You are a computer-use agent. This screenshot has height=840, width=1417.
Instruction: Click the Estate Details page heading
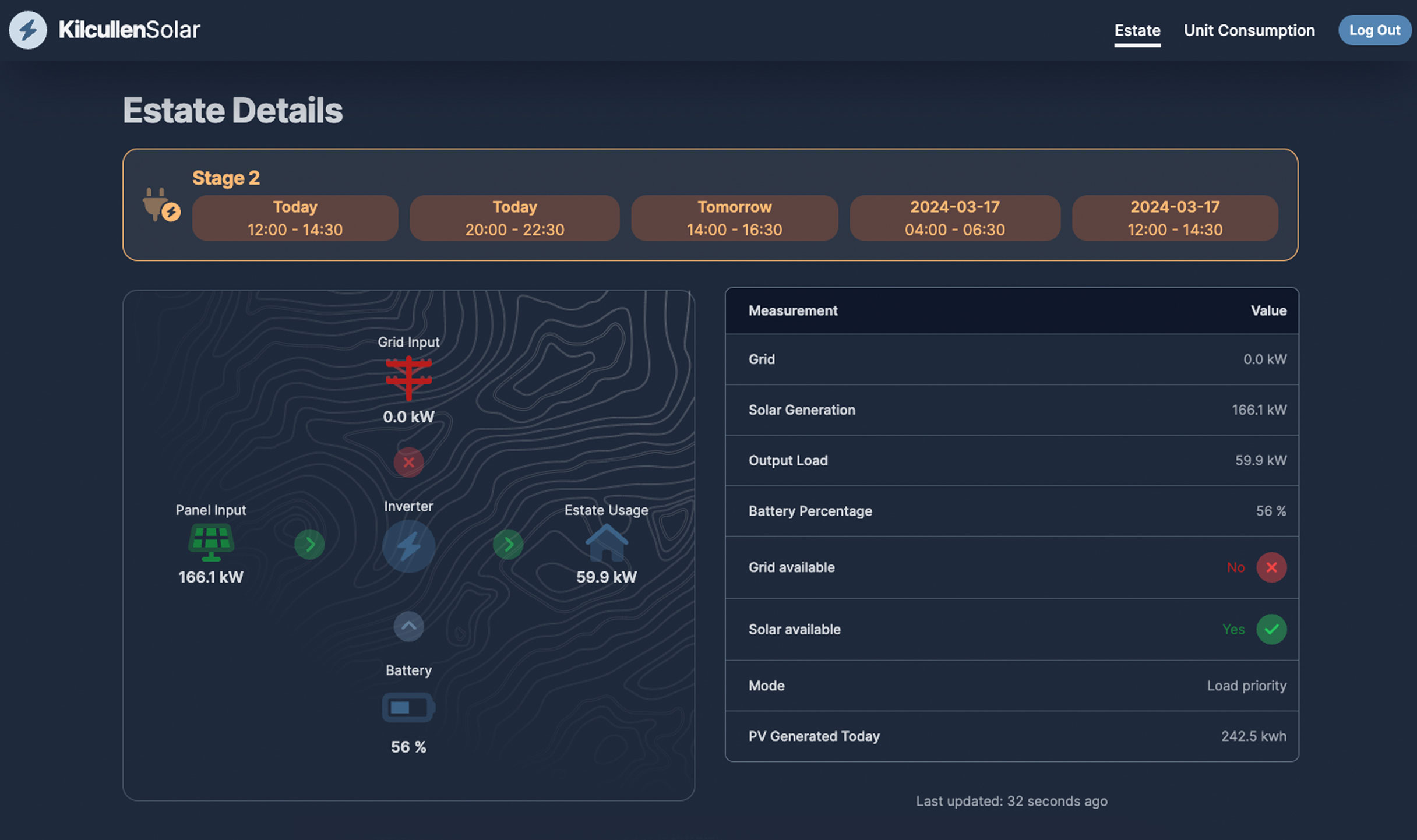tap(232, 110)
